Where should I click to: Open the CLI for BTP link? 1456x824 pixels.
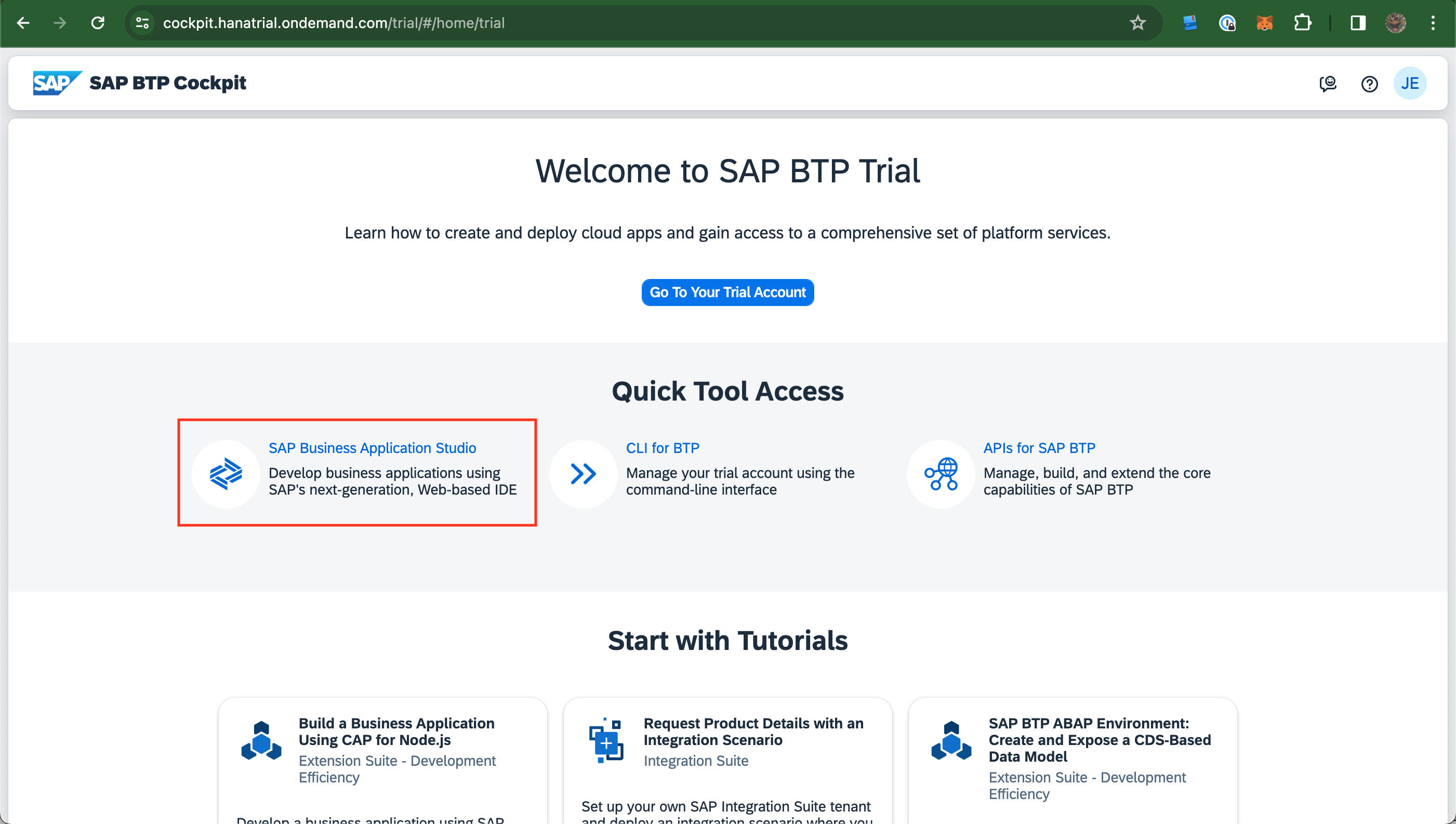click(662, 448)
